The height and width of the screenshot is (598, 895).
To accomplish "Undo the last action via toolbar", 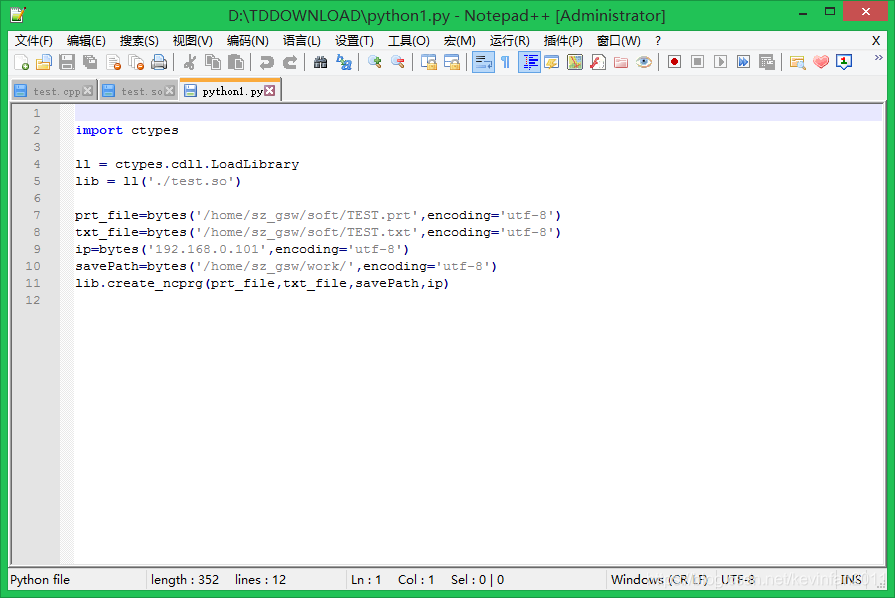I will tap(267, 62).
